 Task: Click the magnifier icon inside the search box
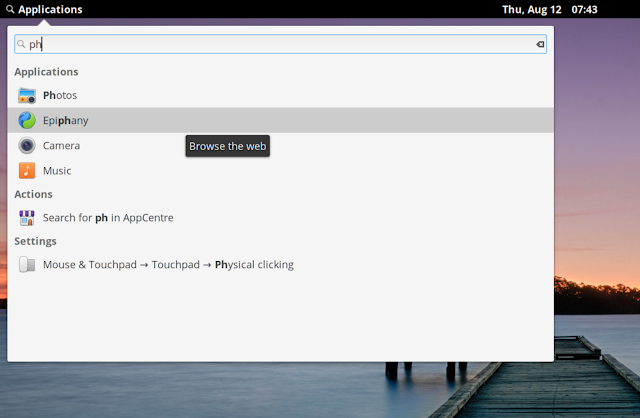21,44
